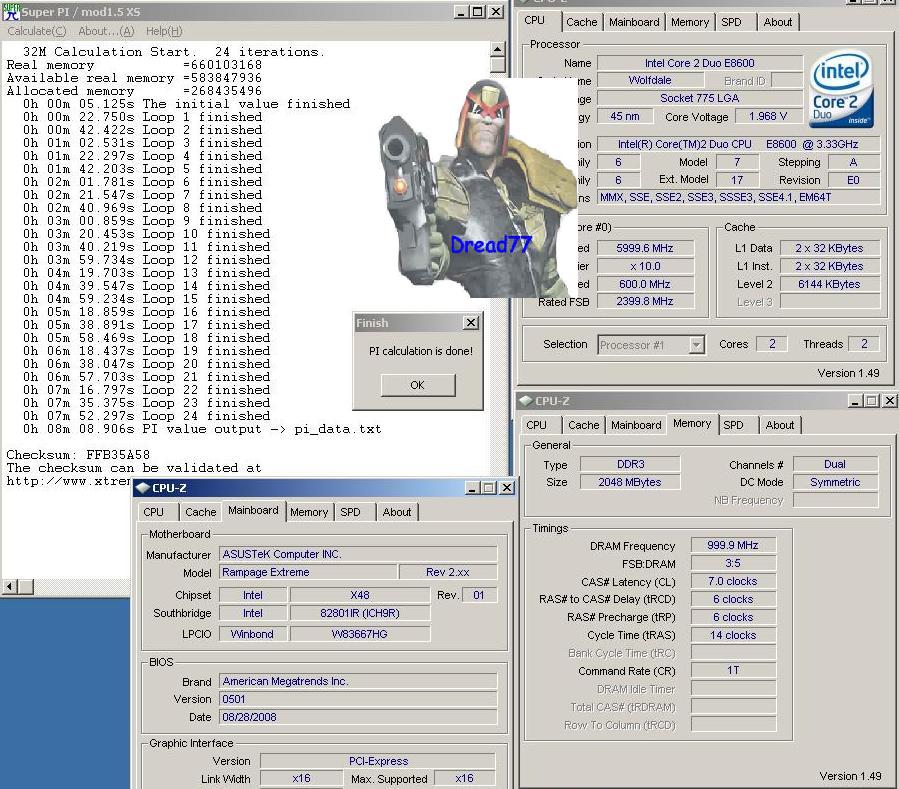Close the Finish dialog with X
The width and height of the screenshot is (899, 789).
[471, 323]
